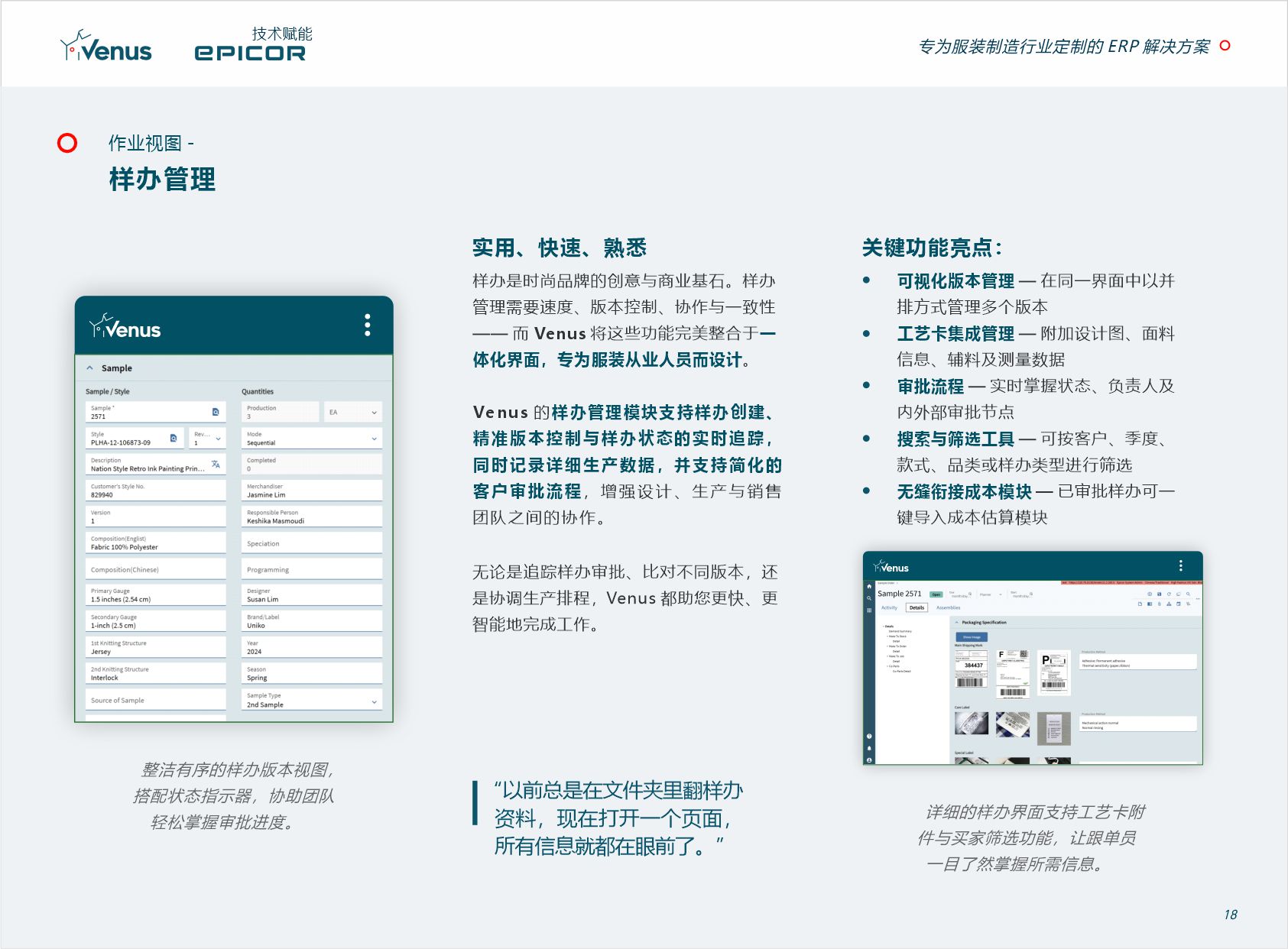Click the magnifier icon at the toolbar's right end
This screenshot has width=1288, height=949.
pos(1188,594)
